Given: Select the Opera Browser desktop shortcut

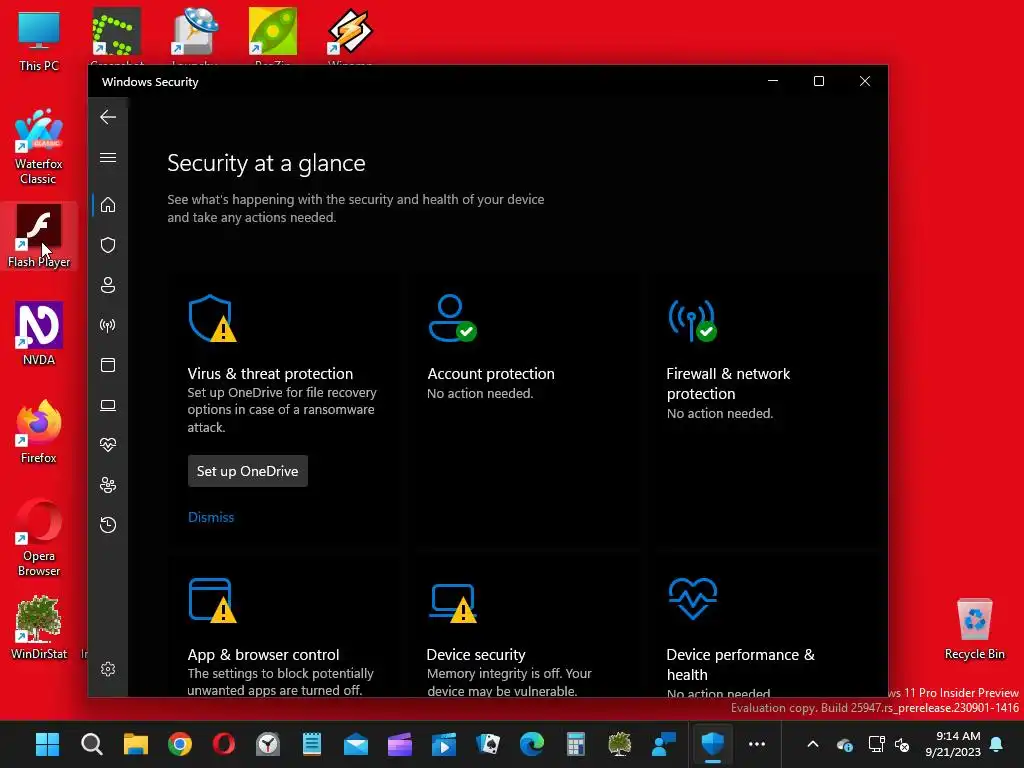Looking at the screenshot, I should coord(39,537).
